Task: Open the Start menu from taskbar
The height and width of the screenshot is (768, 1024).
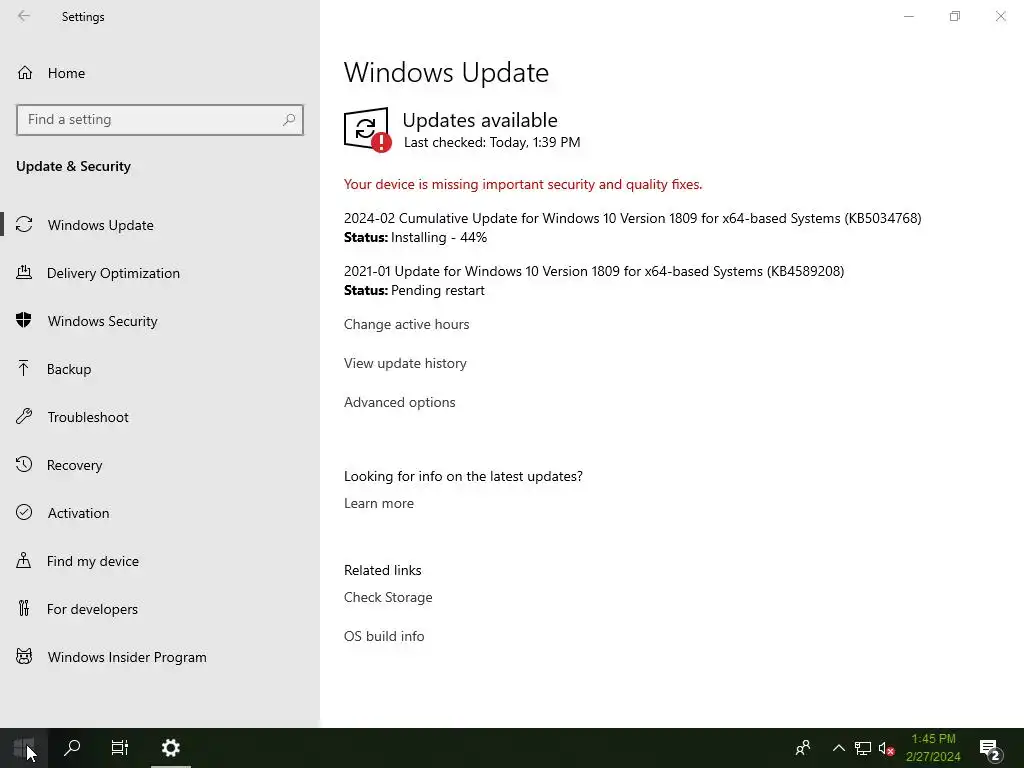Action: [x=24, y=748]
